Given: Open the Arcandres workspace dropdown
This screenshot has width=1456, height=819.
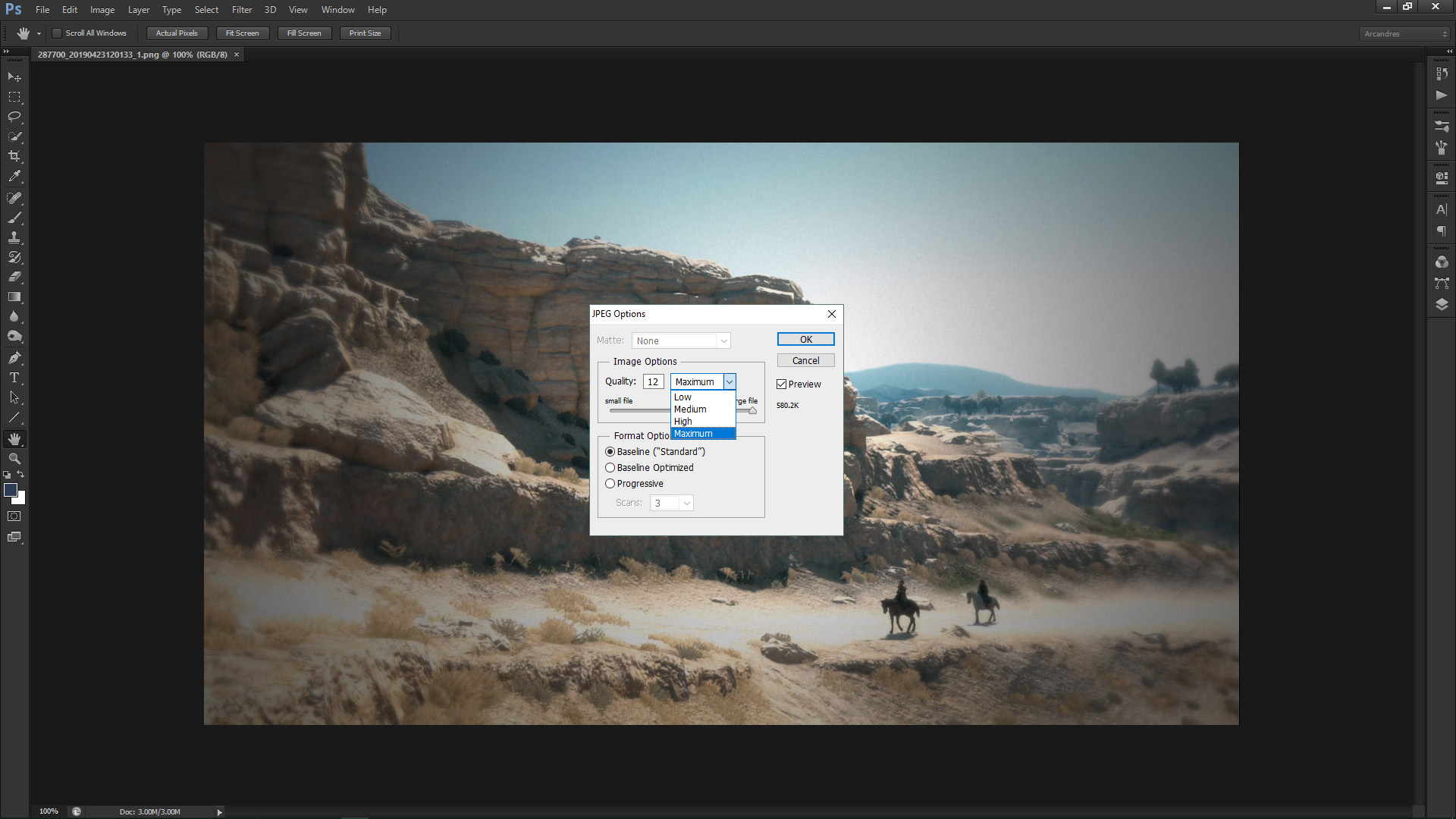Looking at the screenshot, I should [x=1404, y=34].
